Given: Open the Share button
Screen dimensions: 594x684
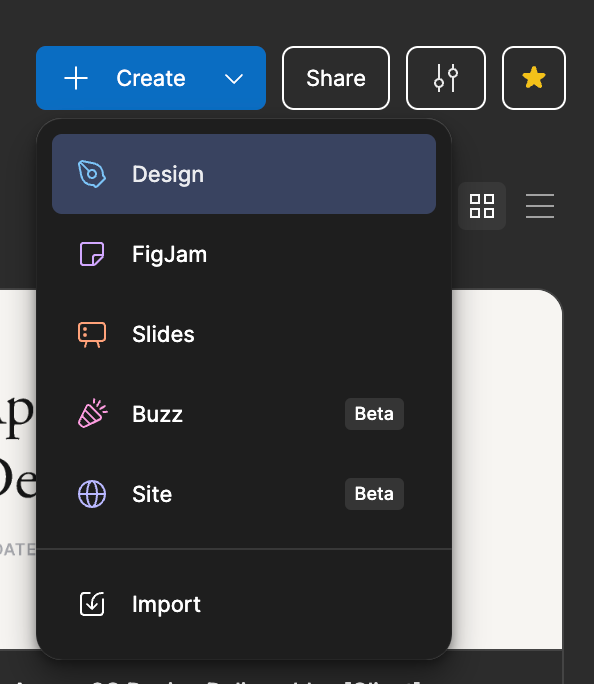Looking at the screenshot, I should point(336,78).
